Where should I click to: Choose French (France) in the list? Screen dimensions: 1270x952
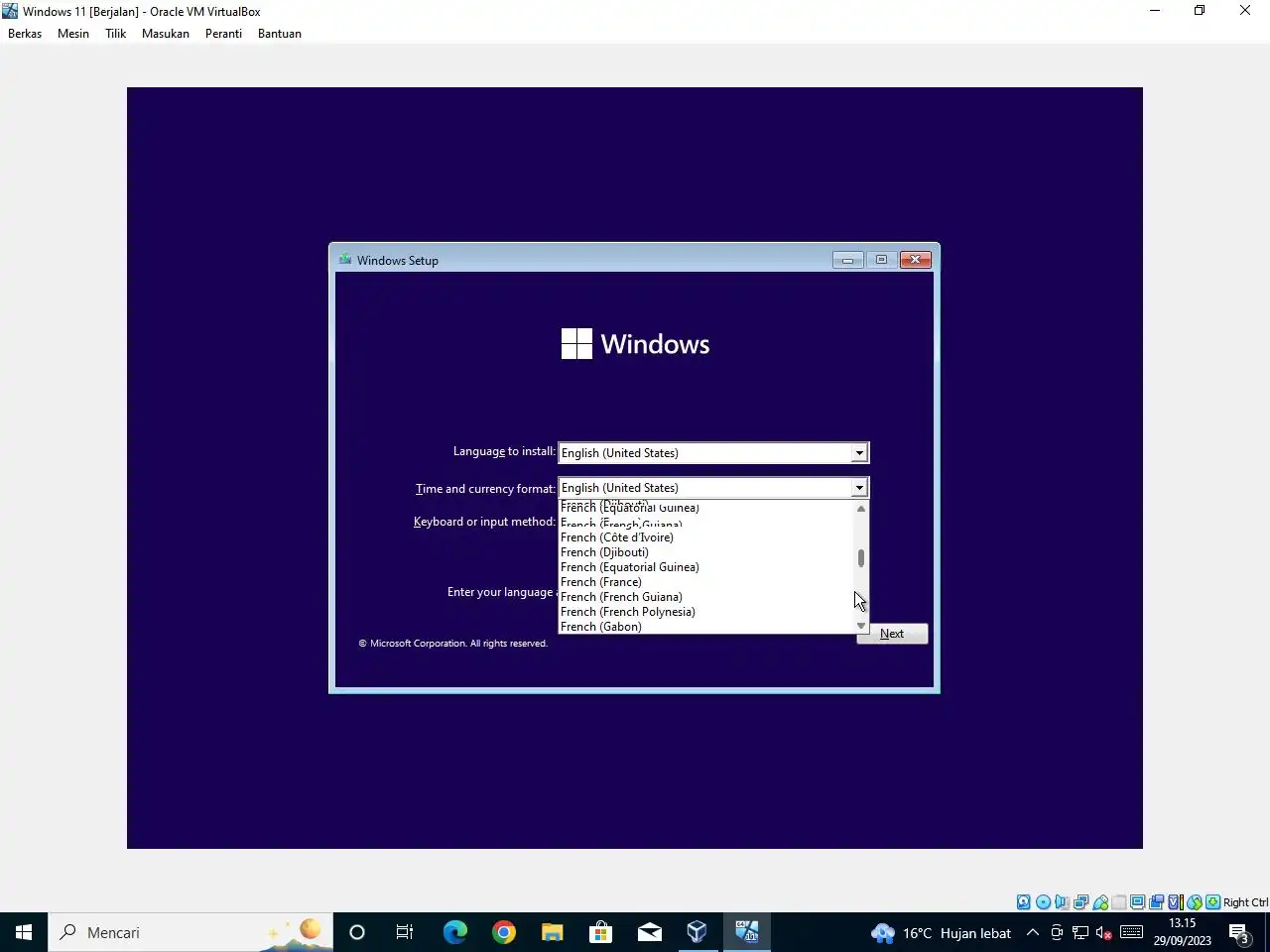601,582
